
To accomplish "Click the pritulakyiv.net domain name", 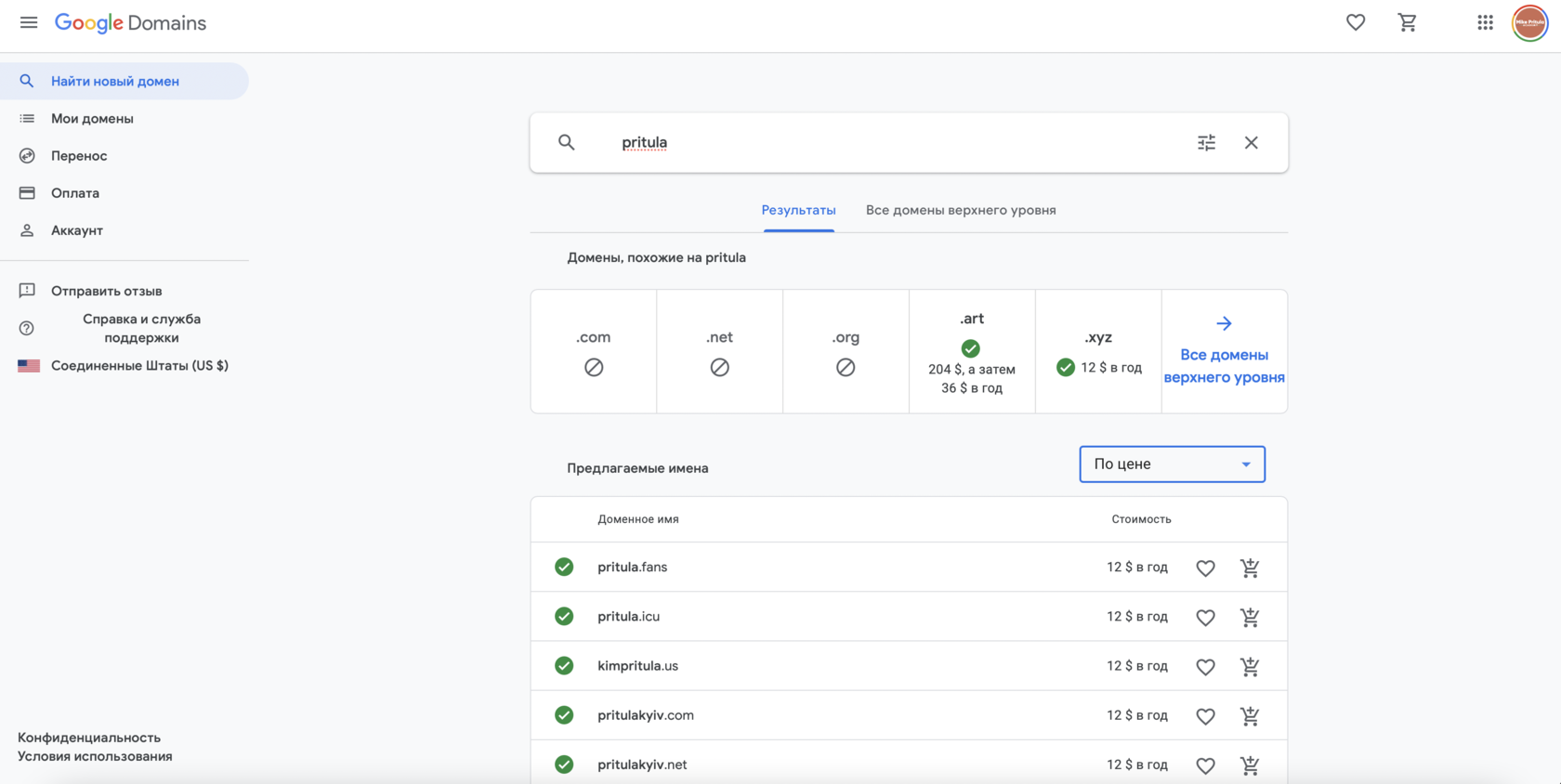I will click(642, 764).
